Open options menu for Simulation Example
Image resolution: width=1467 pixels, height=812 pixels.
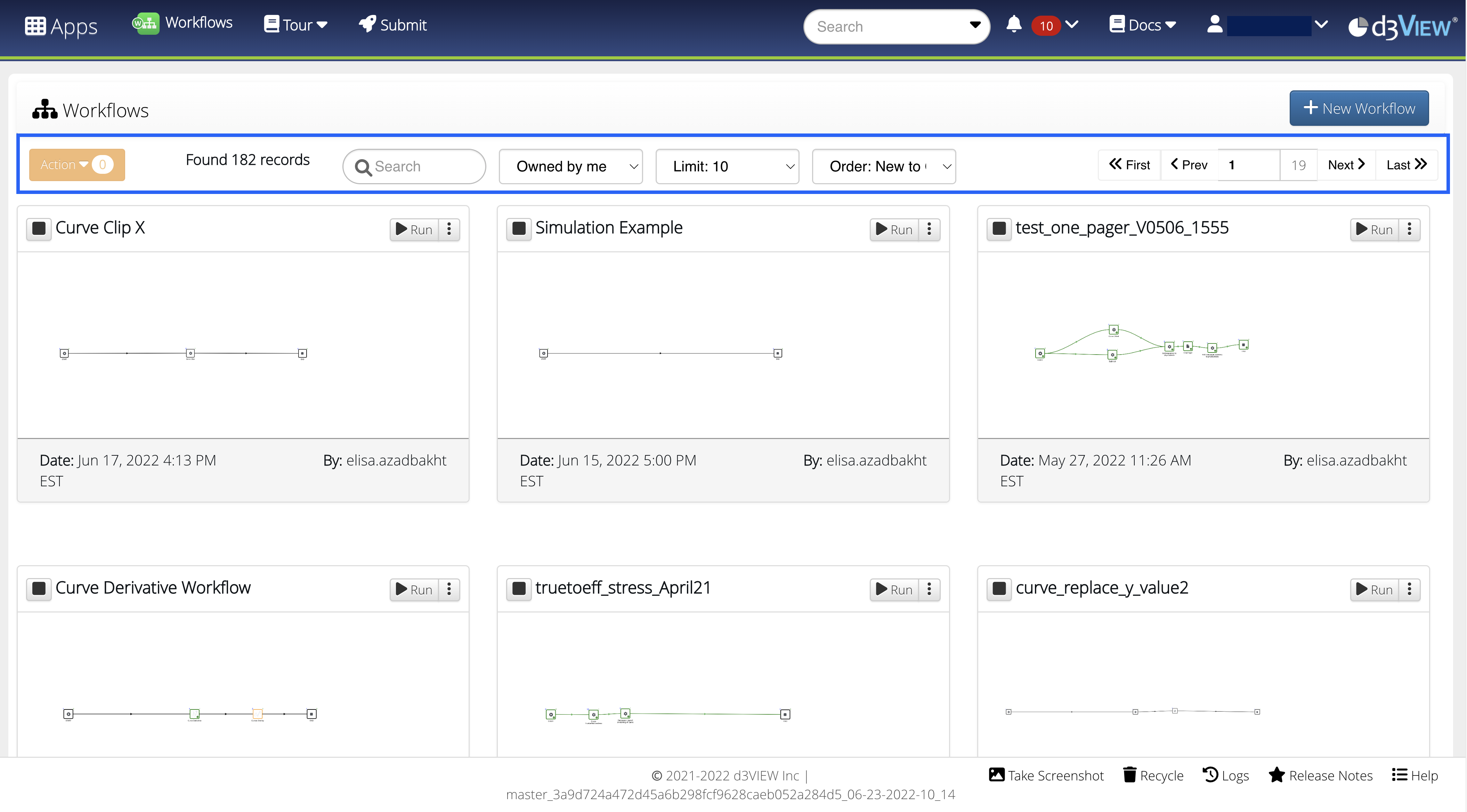pos(930,229)
